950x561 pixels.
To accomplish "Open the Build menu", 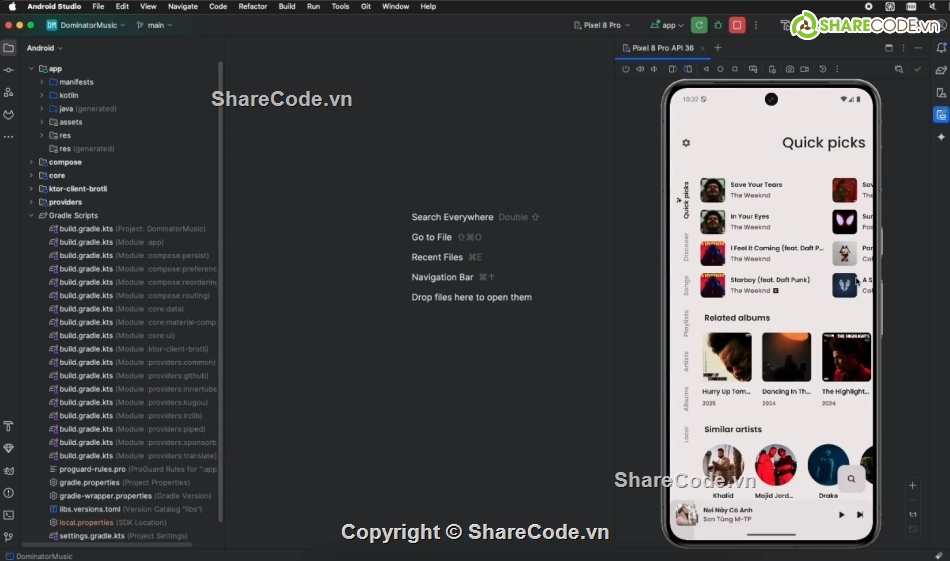I will tap(287, 6).
